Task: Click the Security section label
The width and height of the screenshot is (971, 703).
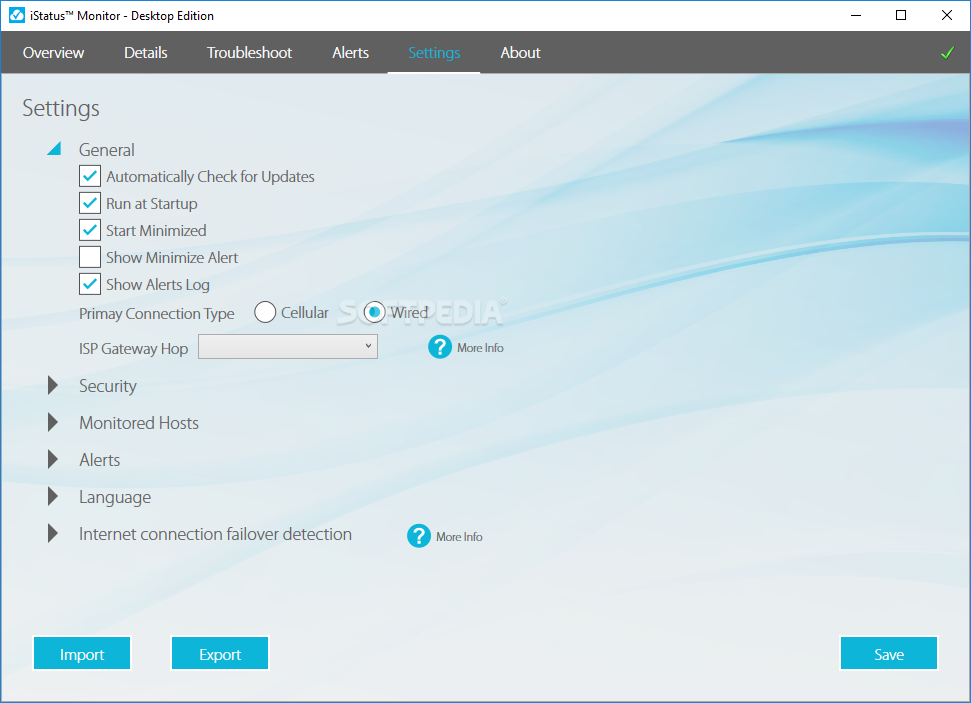Action: (108, 386)
